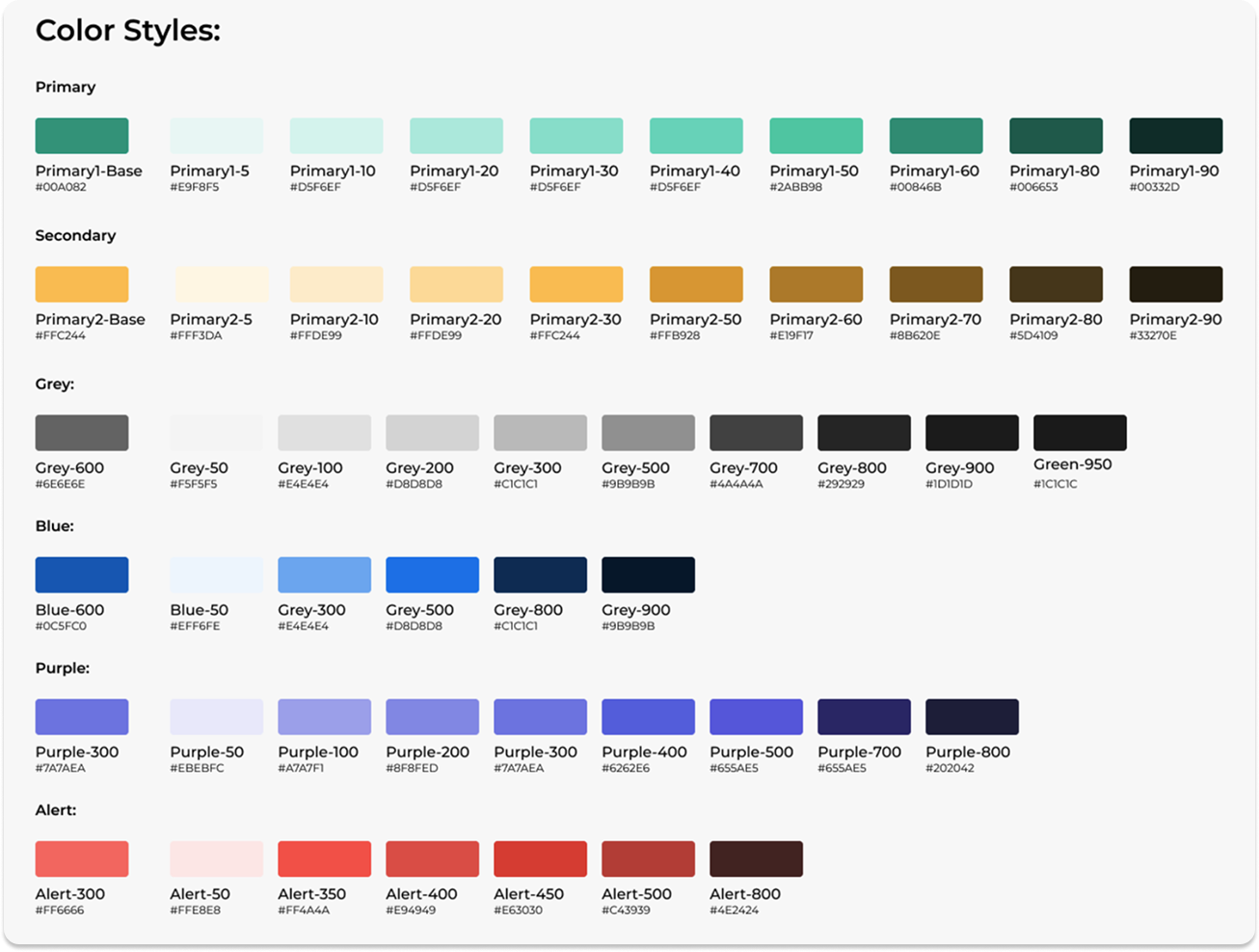This screenshot has height=952, width=1259.
Task: Select the Primary1-60 color swatch
Action: coord(936,136)
